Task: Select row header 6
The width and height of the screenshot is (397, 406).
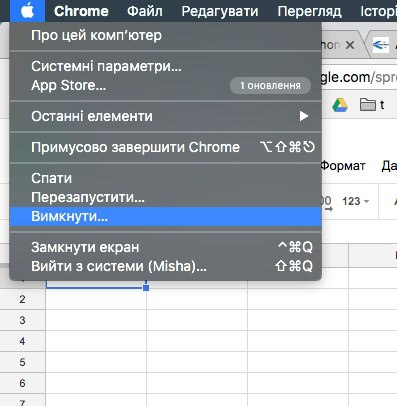Action: tap(22, 383)
